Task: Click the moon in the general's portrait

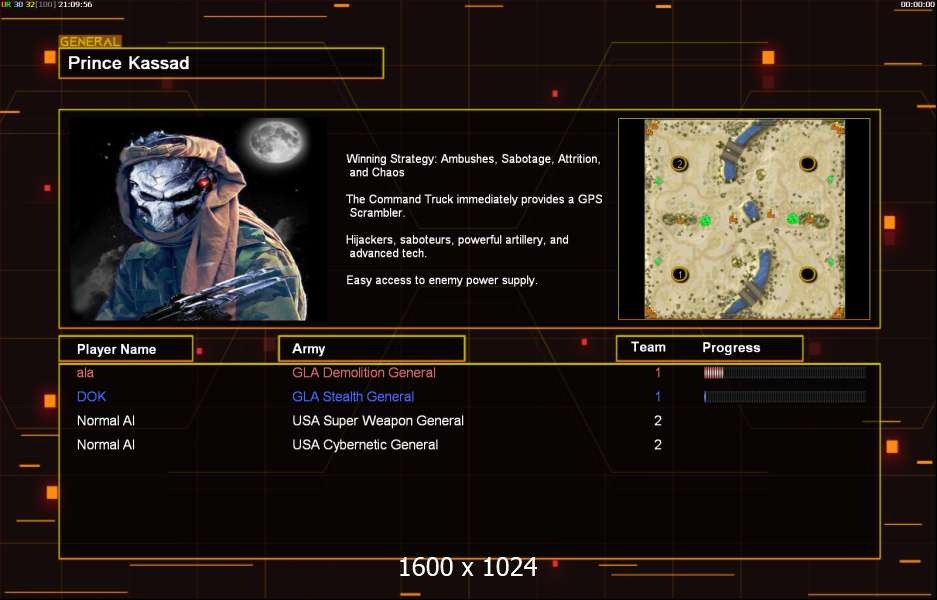Action: (276, 142)
